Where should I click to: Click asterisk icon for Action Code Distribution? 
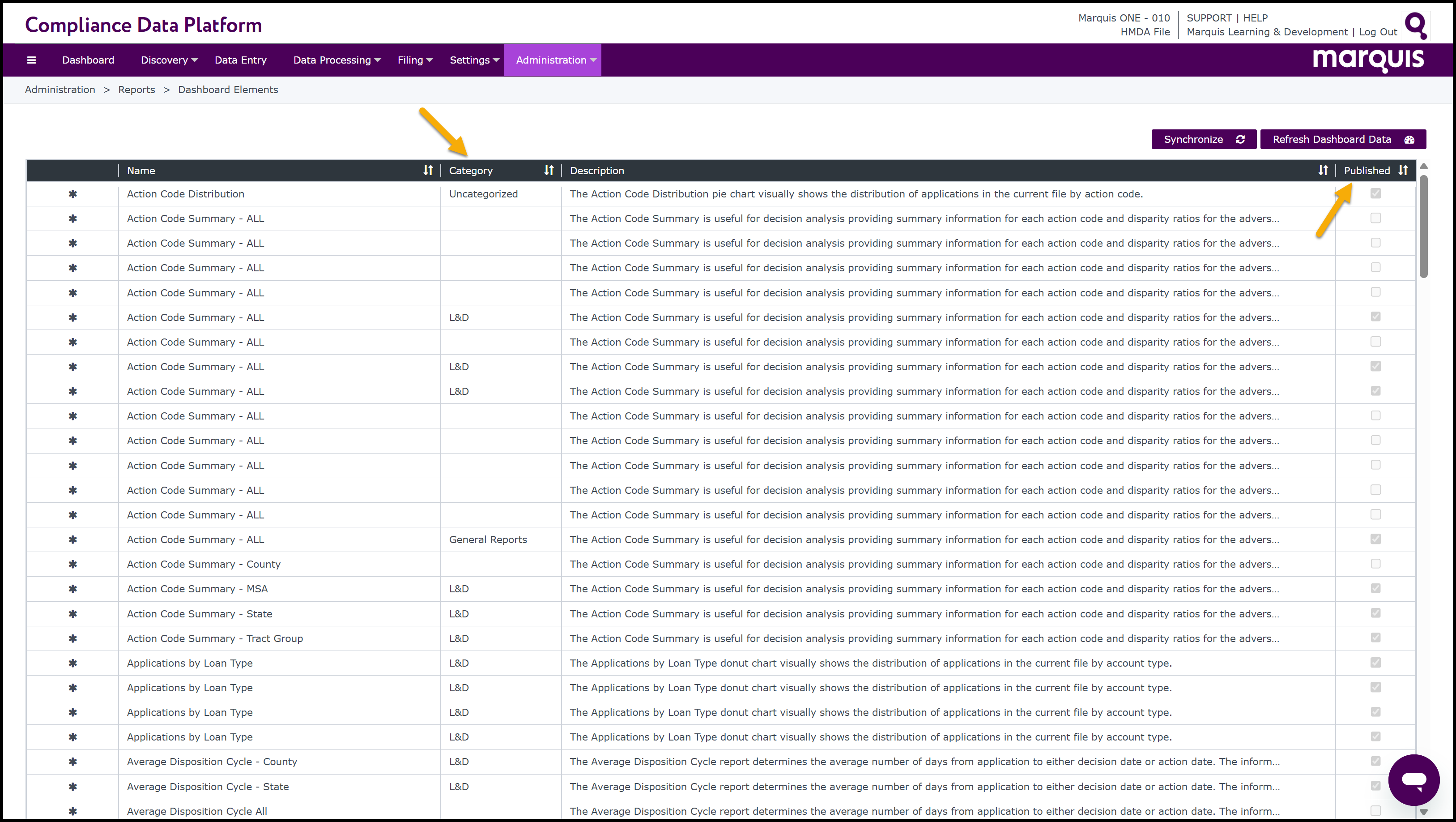(x=72, y=194)
